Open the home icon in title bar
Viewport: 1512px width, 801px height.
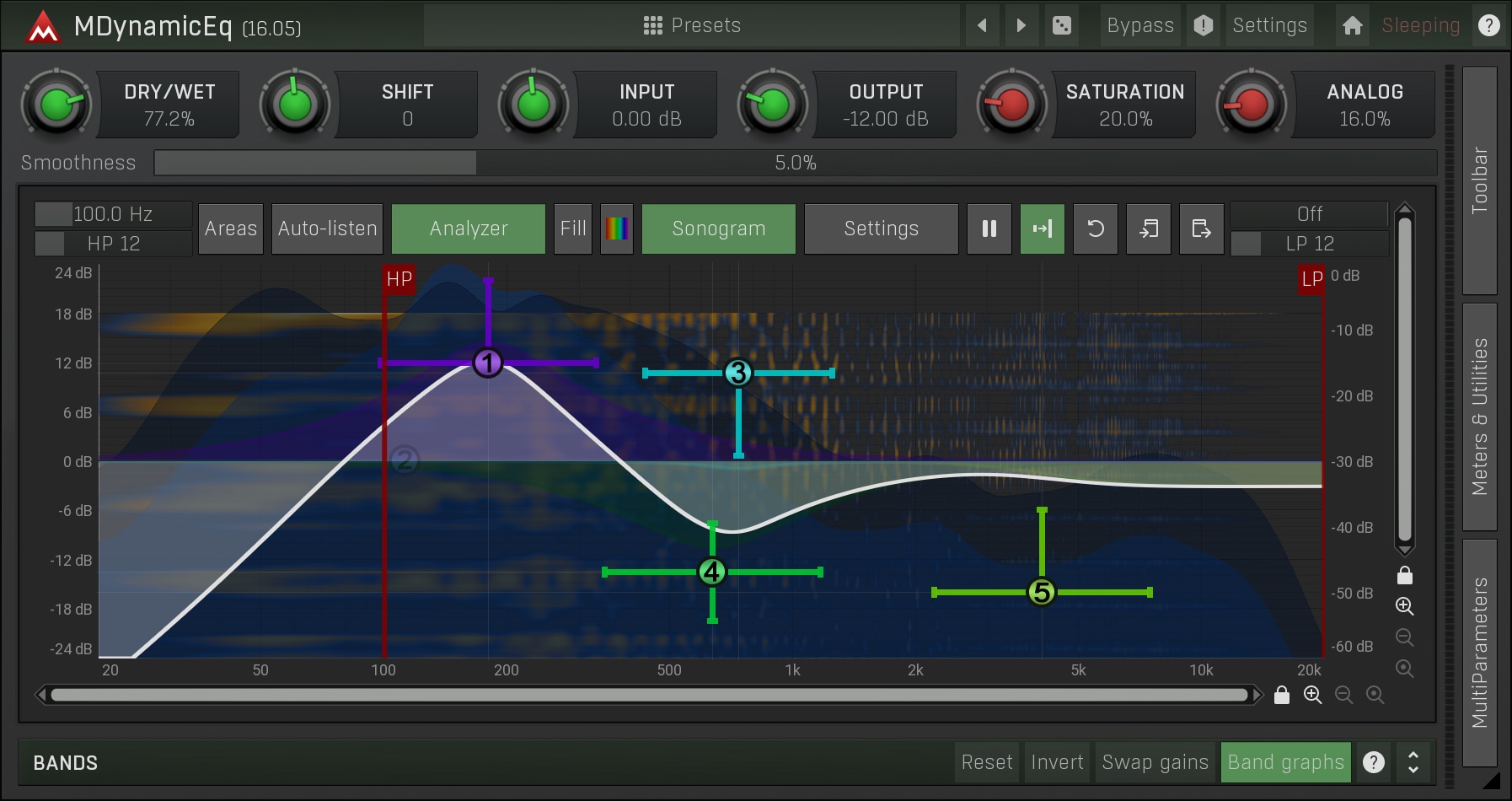click(1353, 25)
